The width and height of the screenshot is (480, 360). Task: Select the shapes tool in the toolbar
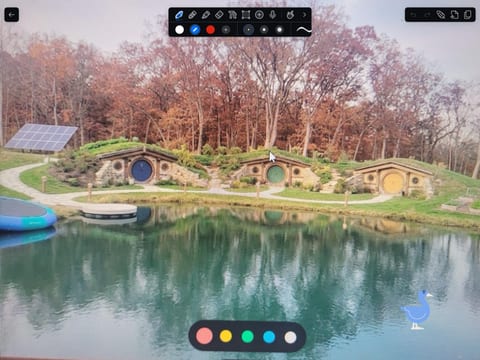click(232, 15)
